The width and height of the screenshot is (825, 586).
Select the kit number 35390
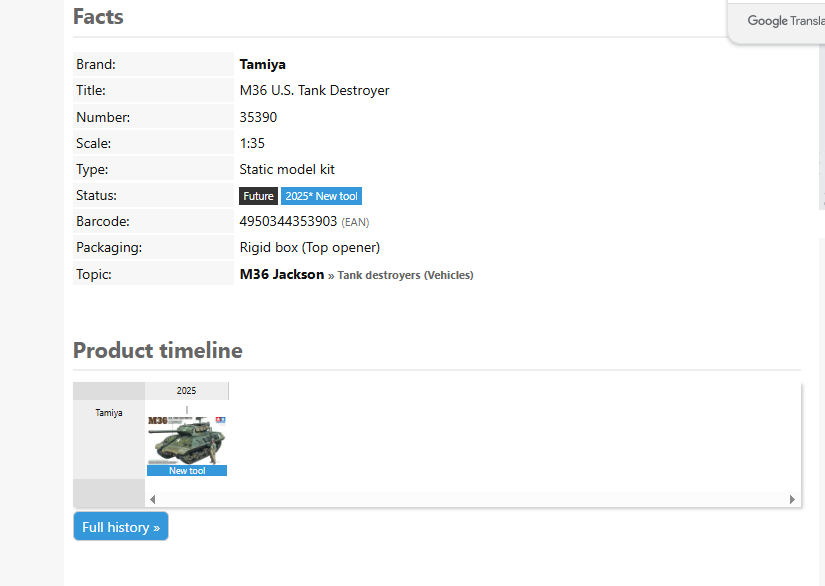[258, 117]
